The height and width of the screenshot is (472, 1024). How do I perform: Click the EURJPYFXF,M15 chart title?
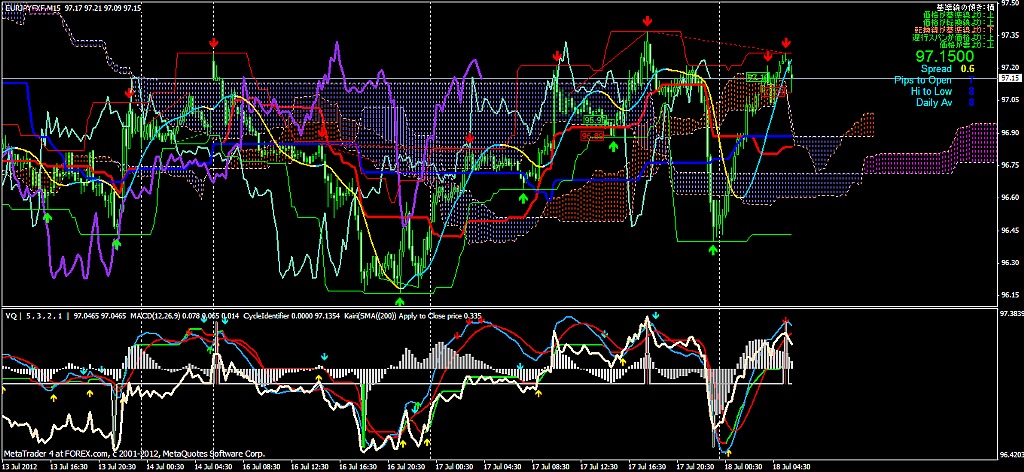[x=30, y=6]
